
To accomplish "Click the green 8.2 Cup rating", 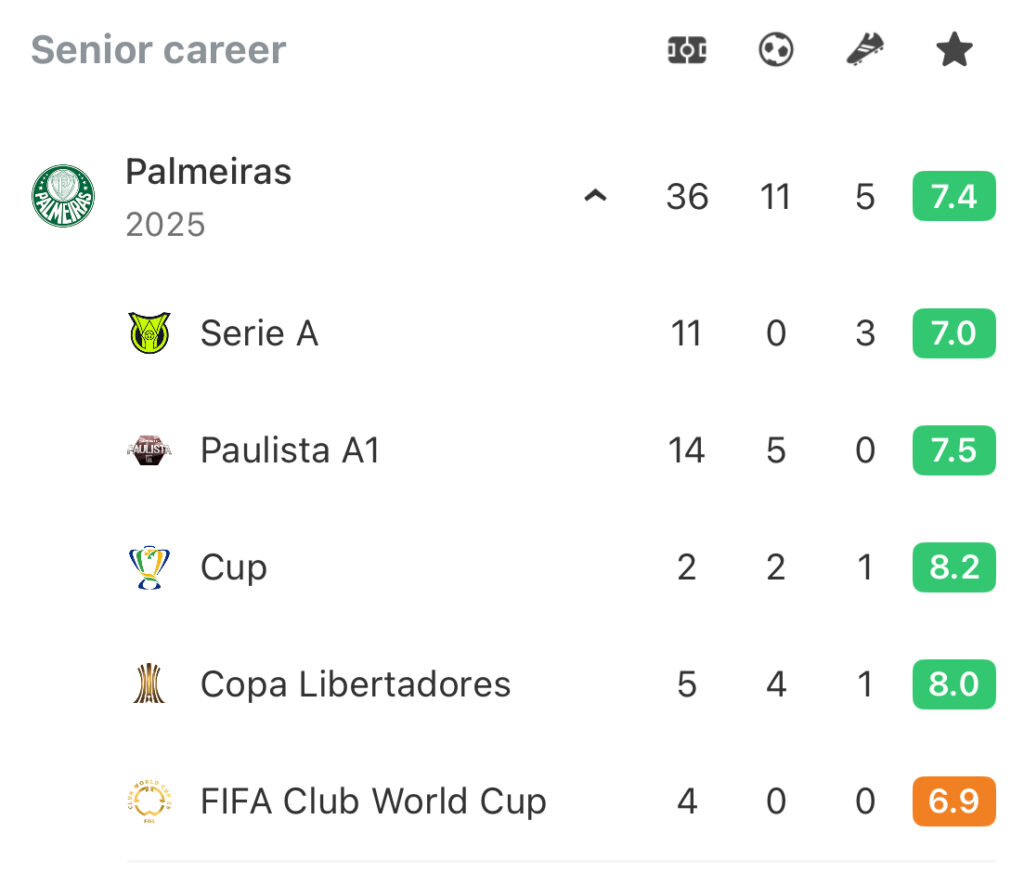I will [x=954, y=567].
